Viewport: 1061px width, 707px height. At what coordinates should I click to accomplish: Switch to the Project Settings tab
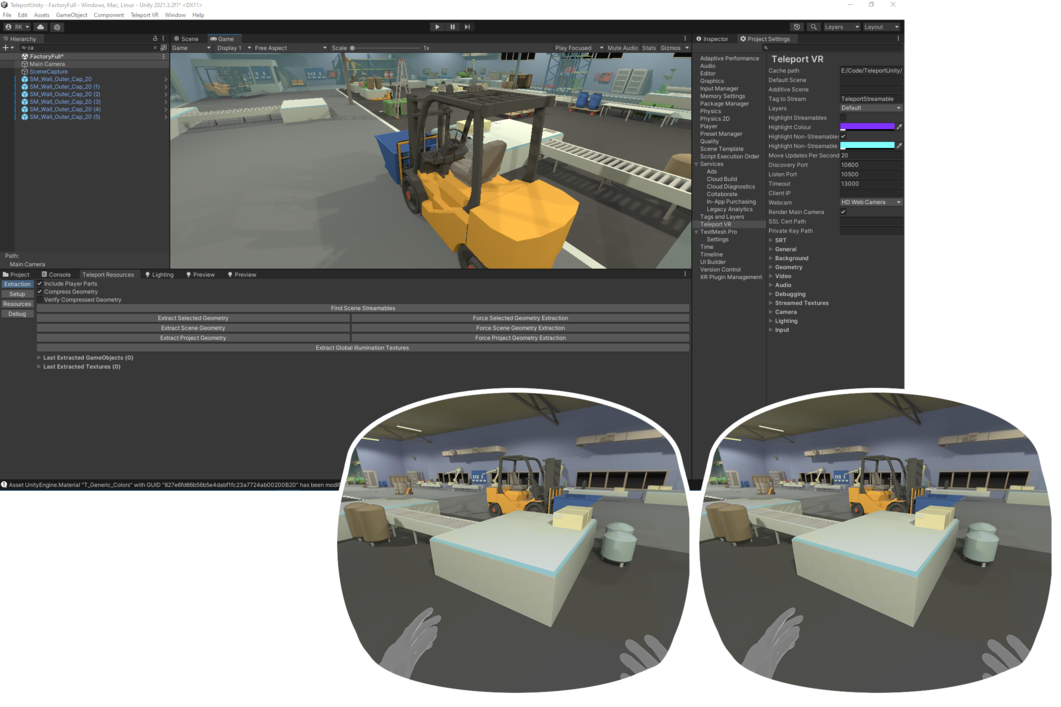tap(765, 39)
